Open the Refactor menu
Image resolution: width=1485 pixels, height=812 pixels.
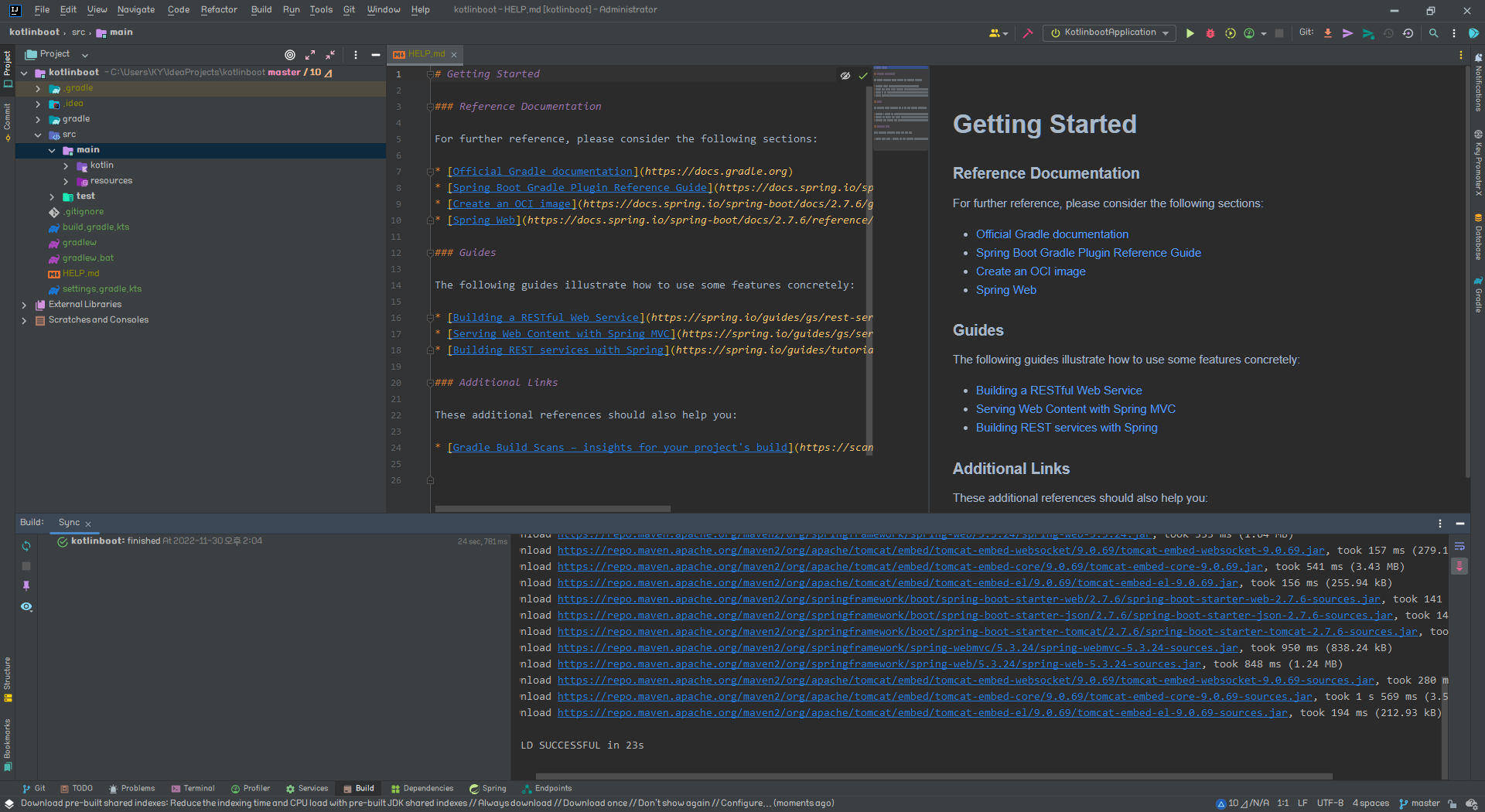(x=219, y=9)
